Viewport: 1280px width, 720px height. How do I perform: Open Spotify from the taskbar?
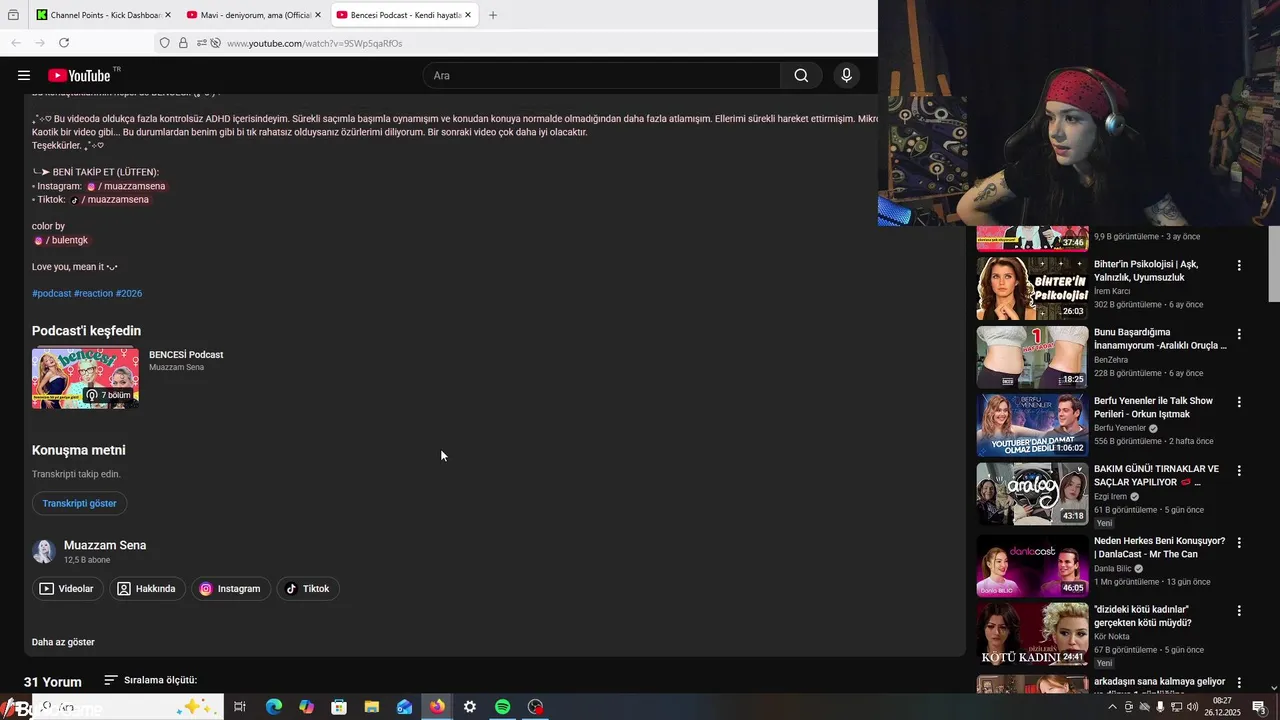(502, 707)
